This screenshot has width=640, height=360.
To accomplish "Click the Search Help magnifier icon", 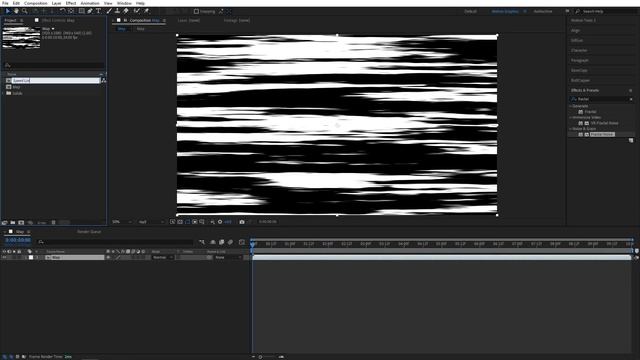I will (x=578, y=11).
